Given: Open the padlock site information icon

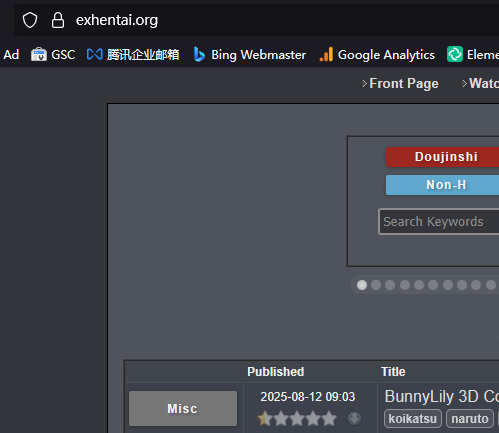Looking at the screenshot, I should (58, 20).
